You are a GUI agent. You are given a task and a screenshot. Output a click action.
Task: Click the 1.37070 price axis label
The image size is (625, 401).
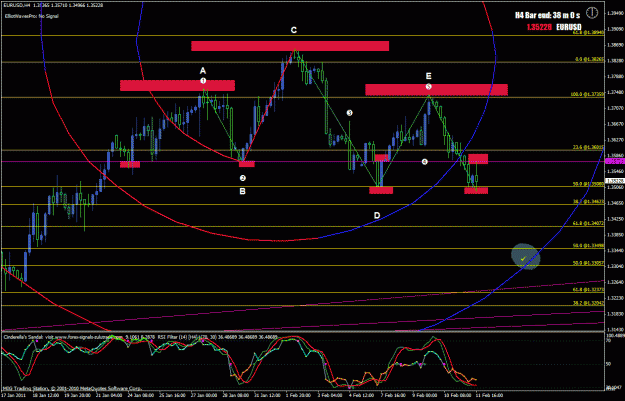(x=615, y=108)
